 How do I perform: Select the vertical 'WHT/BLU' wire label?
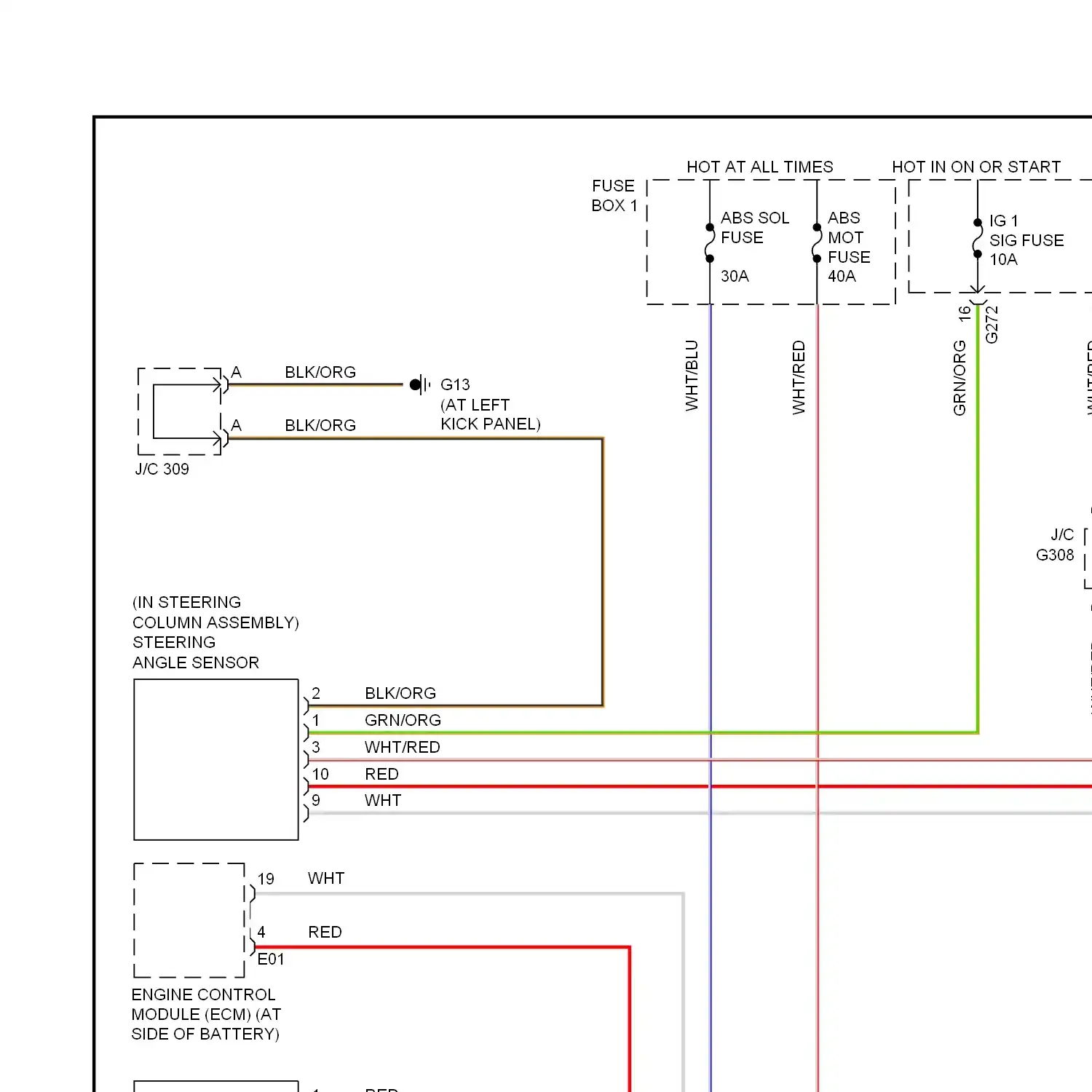click(x=692, y=376)
